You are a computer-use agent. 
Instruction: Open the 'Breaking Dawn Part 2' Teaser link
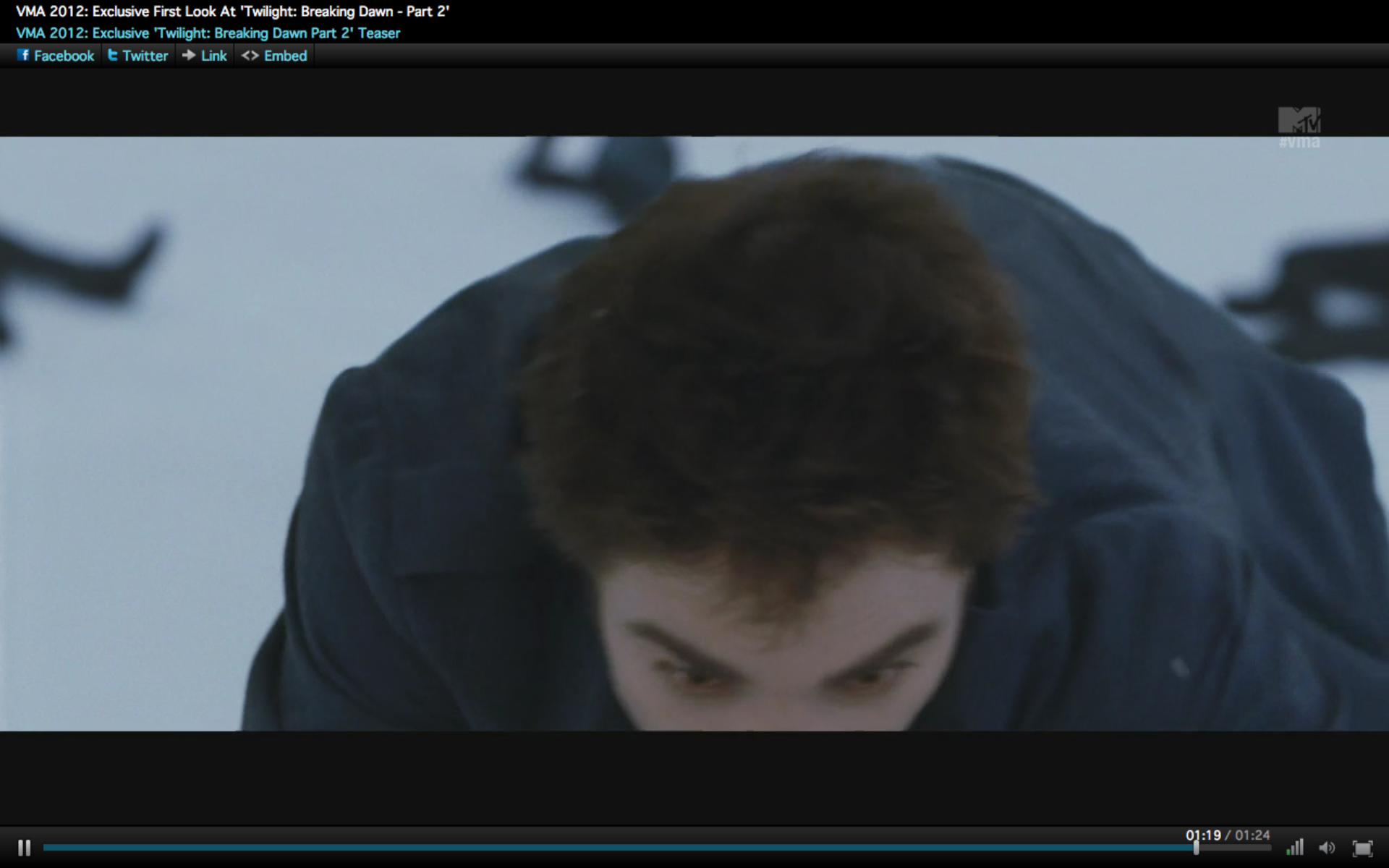pyautogui.click(x=208, y=33)
